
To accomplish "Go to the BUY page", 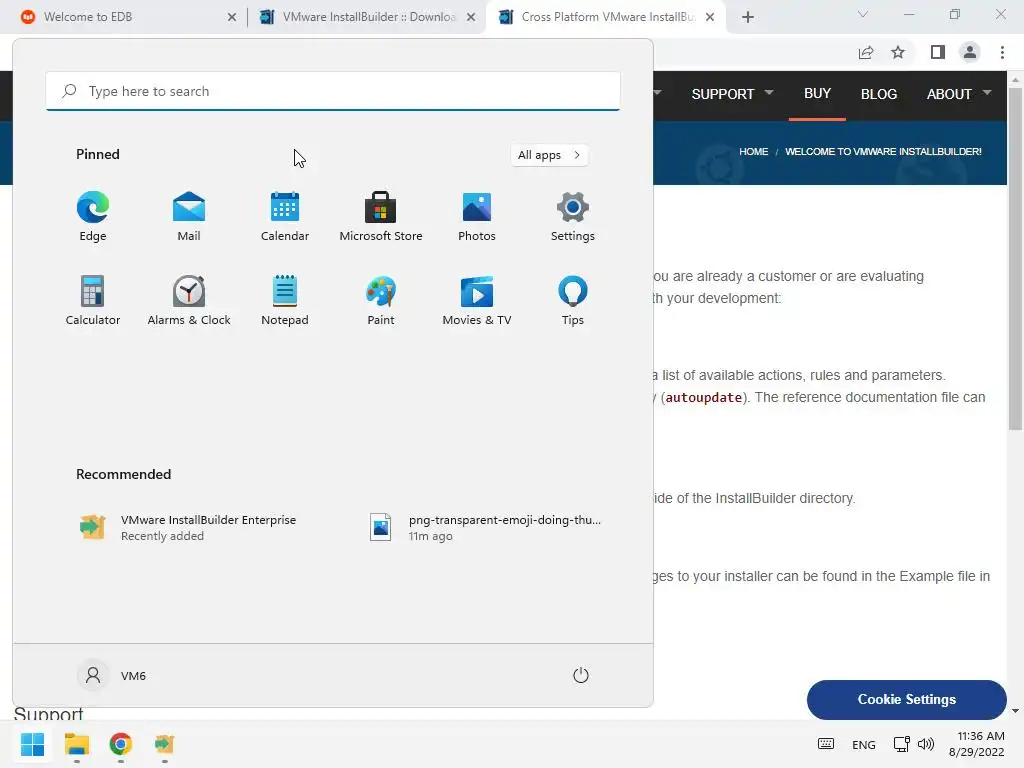I will pos(817,93).
